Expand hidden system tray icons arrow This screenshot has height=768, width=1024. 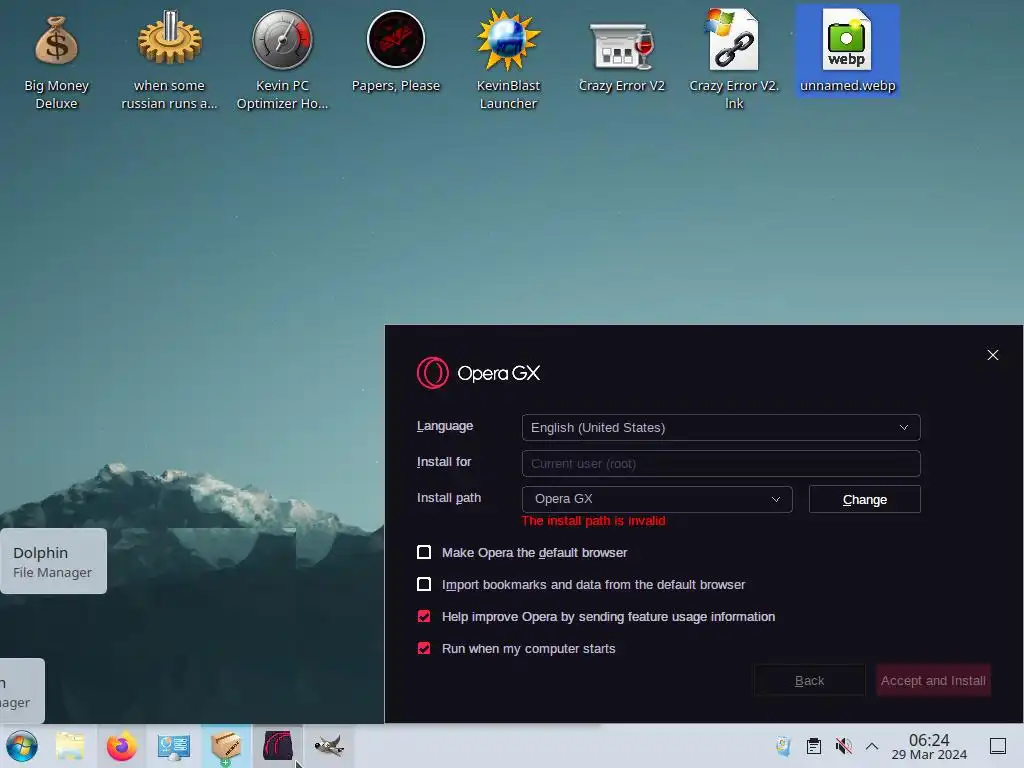point(872,746)
